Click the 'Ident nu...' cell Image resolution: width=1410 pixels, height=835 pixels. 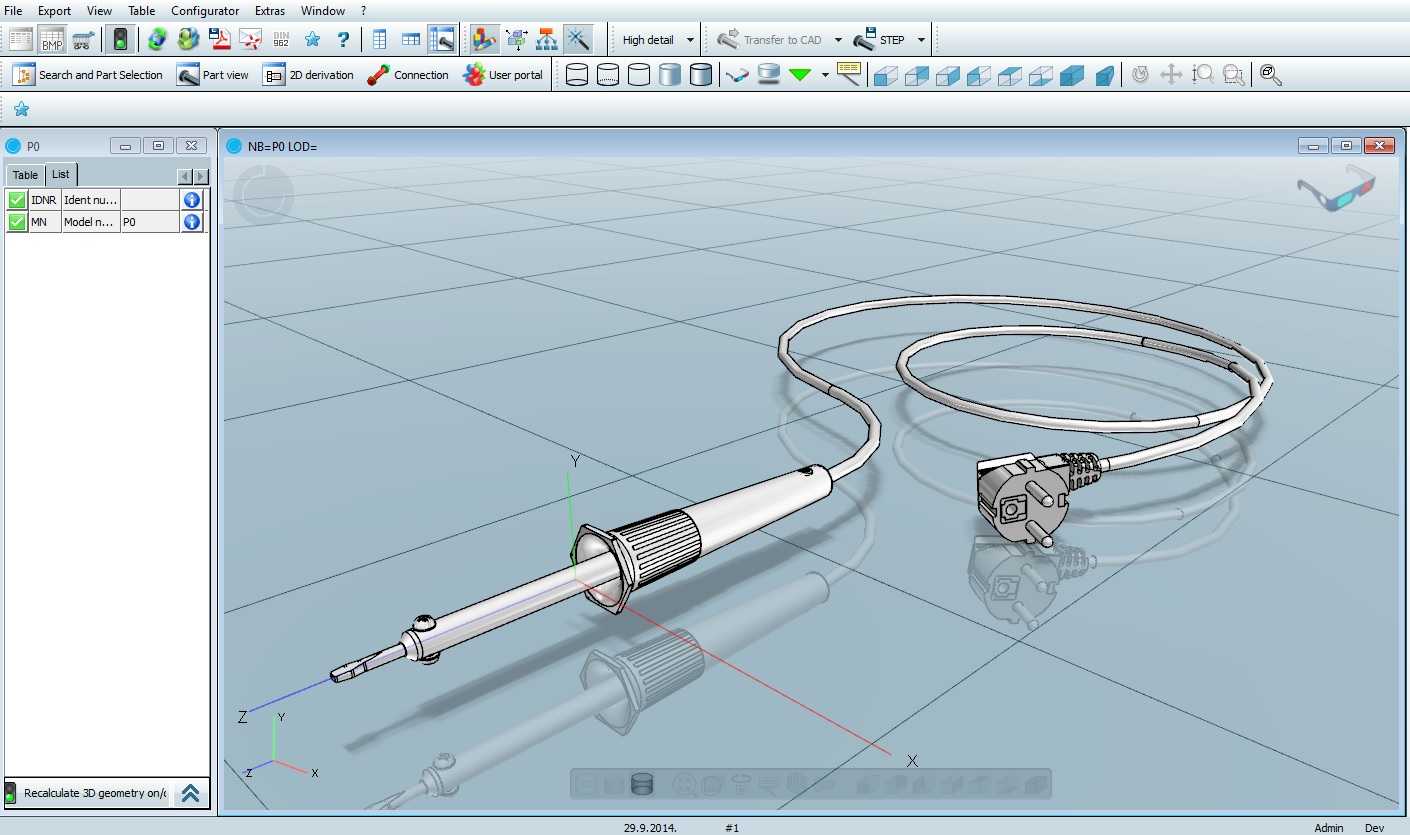91,200
